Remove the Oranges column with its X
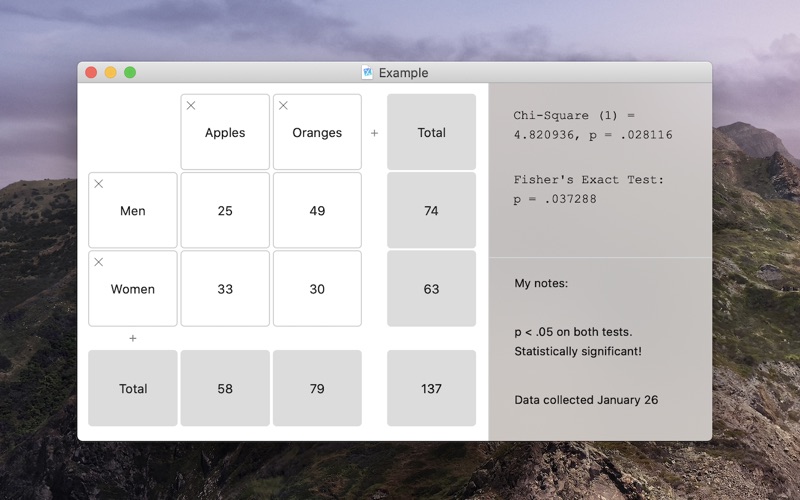Image resolution: width=800 pixels, height=500 pixels. [x=283, y=106]
